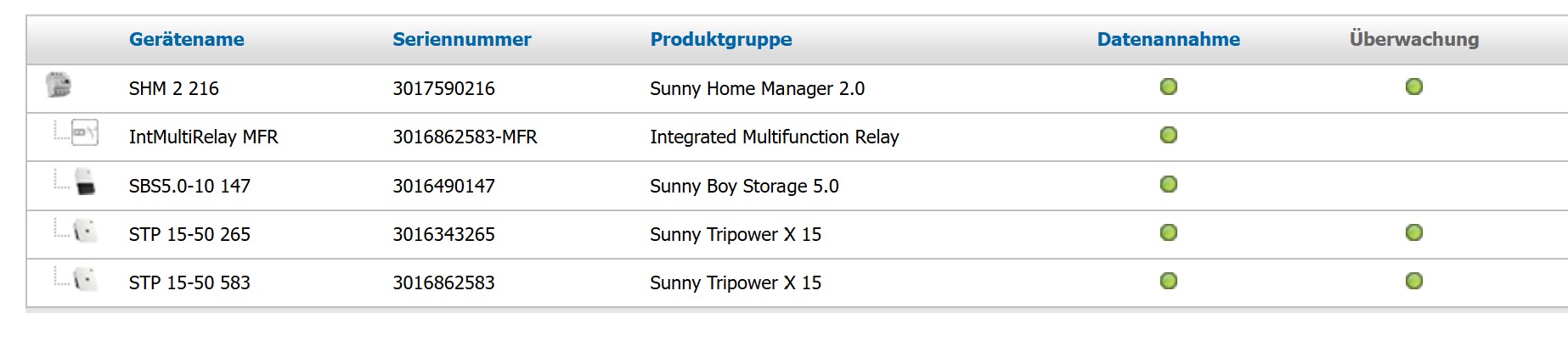Sort table by Datenannahme column header

(1169, 39)
